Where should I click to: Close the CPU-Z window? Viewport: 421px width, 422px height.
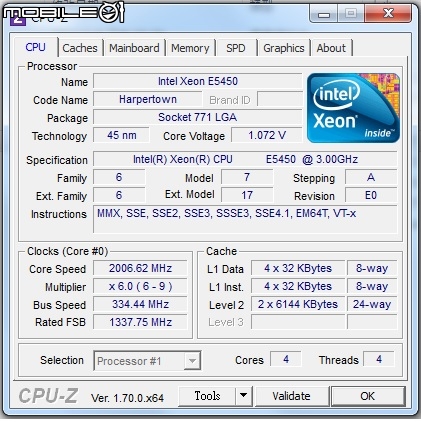(388, 14)
